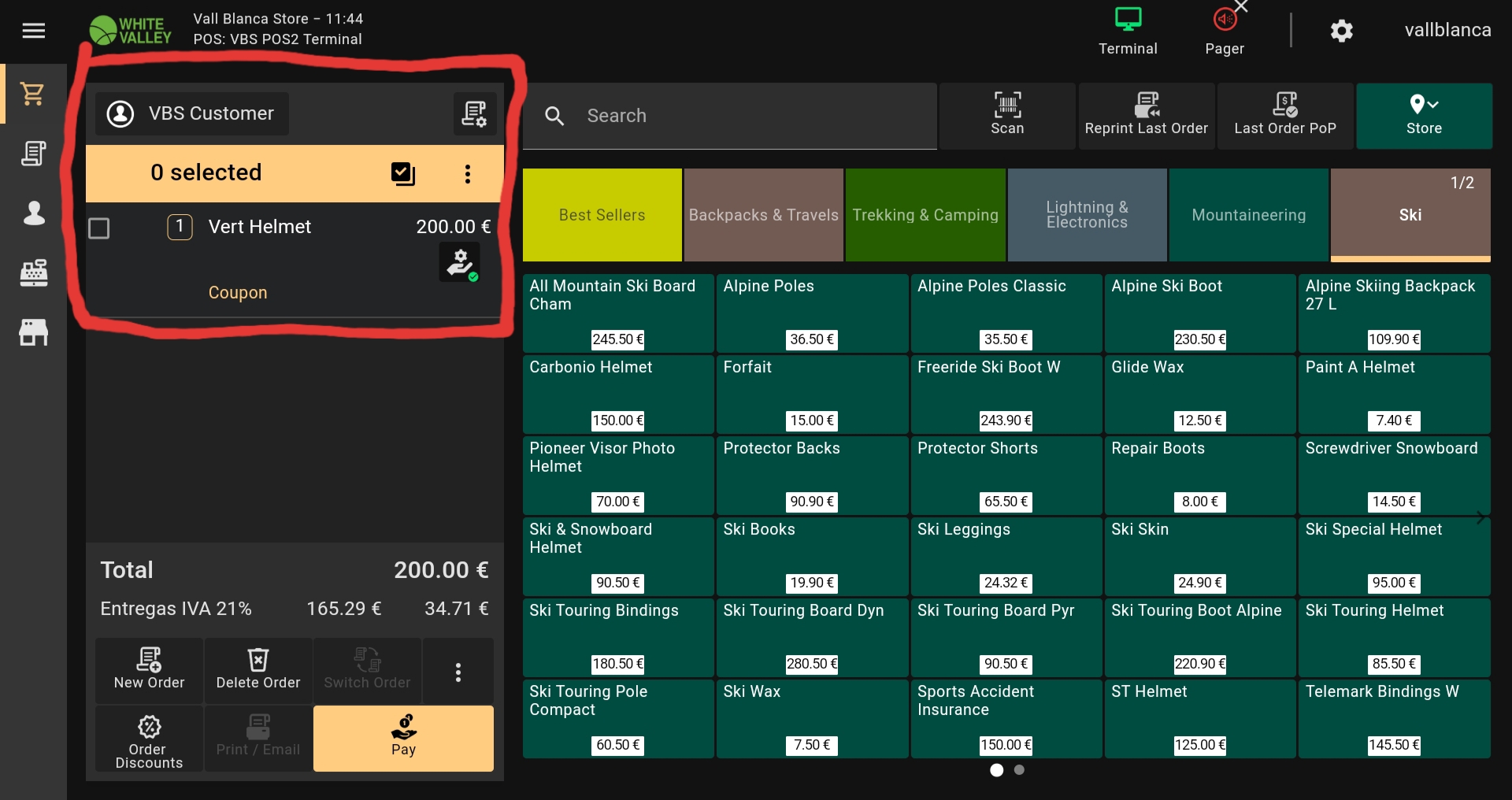Expand more order actions menu
1512x800 pixels.
click(x=458, y=672)
